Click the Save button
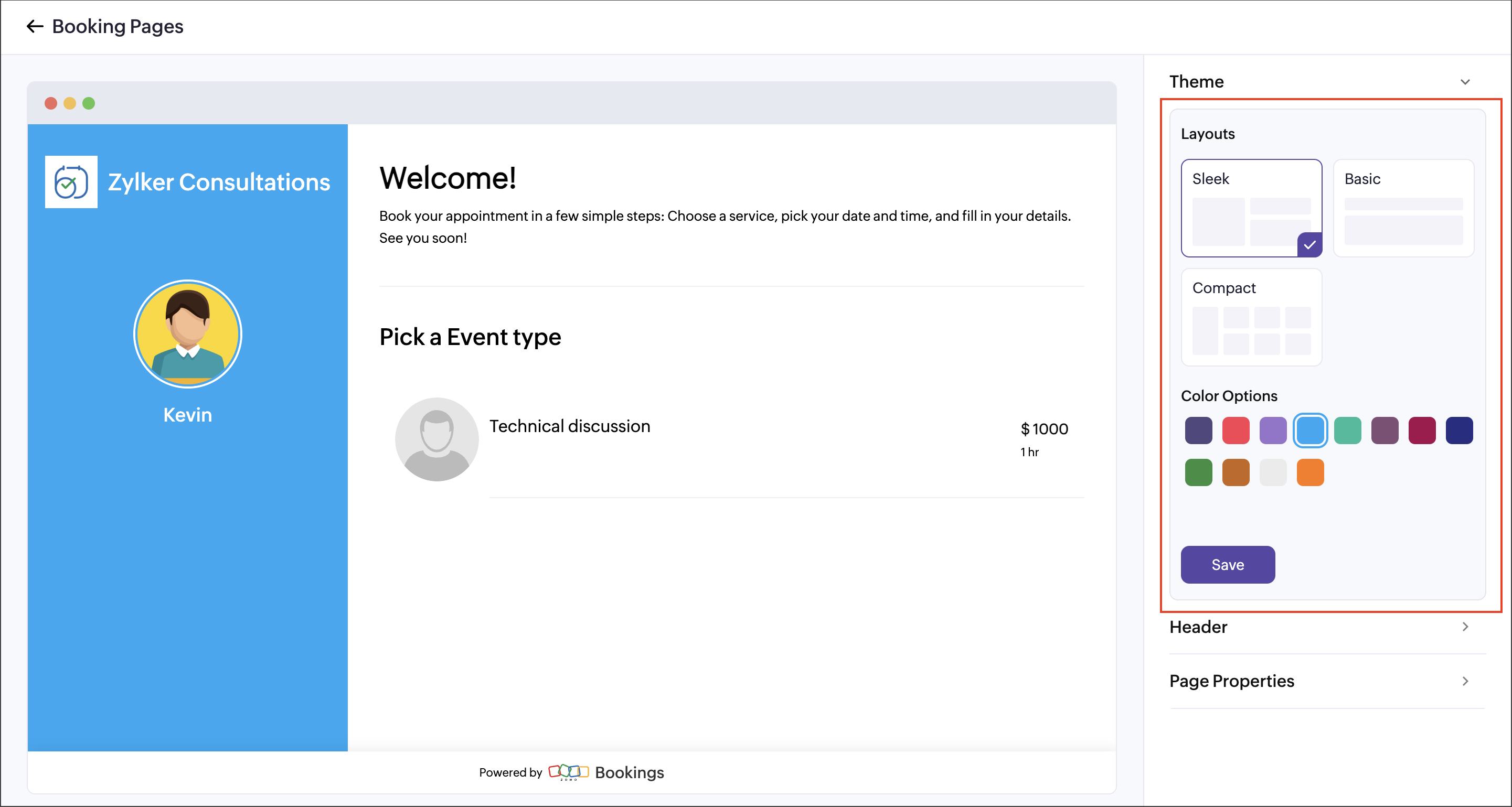Viewport: 1512px width, 807px height. pos(1227,564)
